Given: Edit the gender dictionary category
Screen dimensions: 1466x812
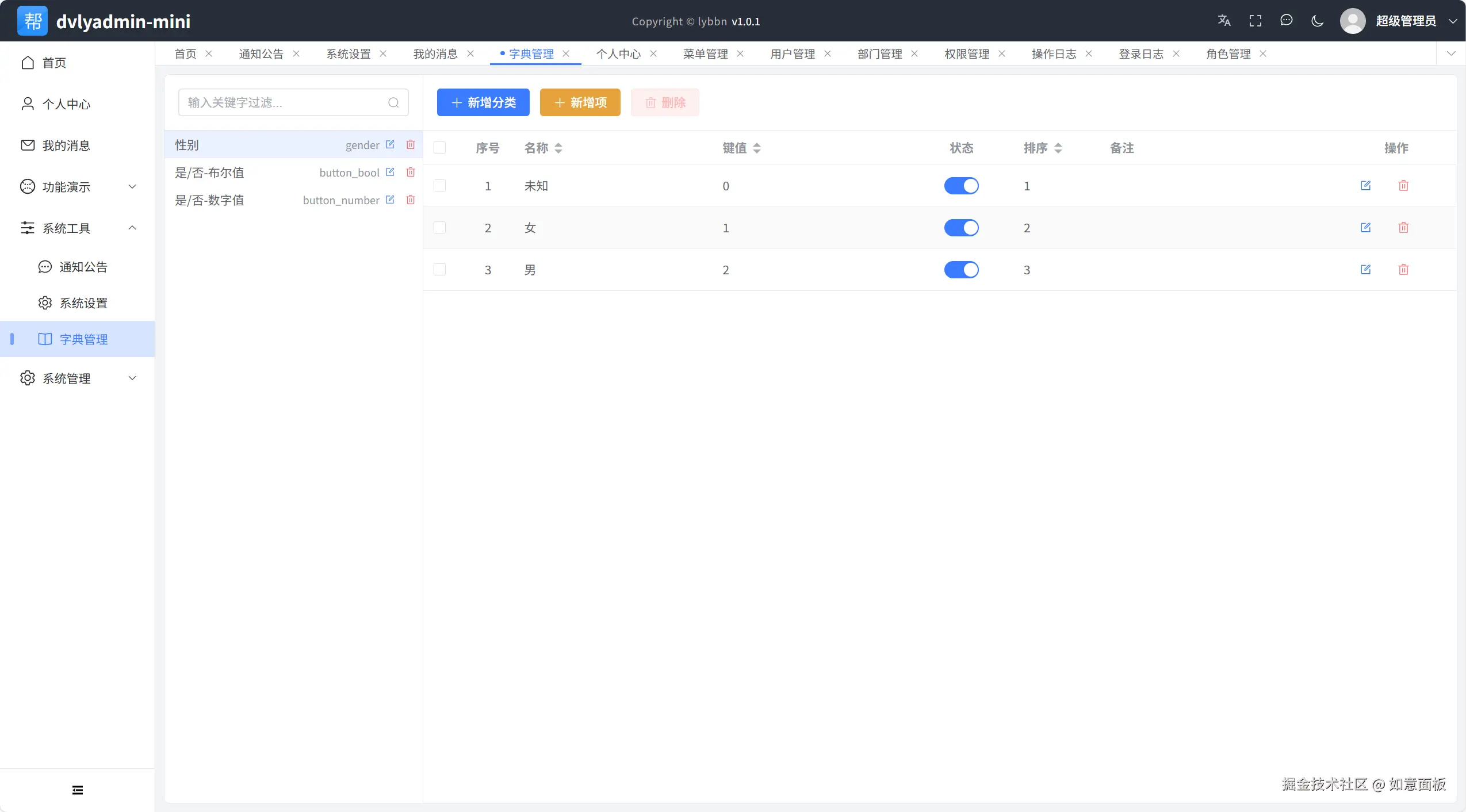Looking at the screenshot, I should point(390,144).
